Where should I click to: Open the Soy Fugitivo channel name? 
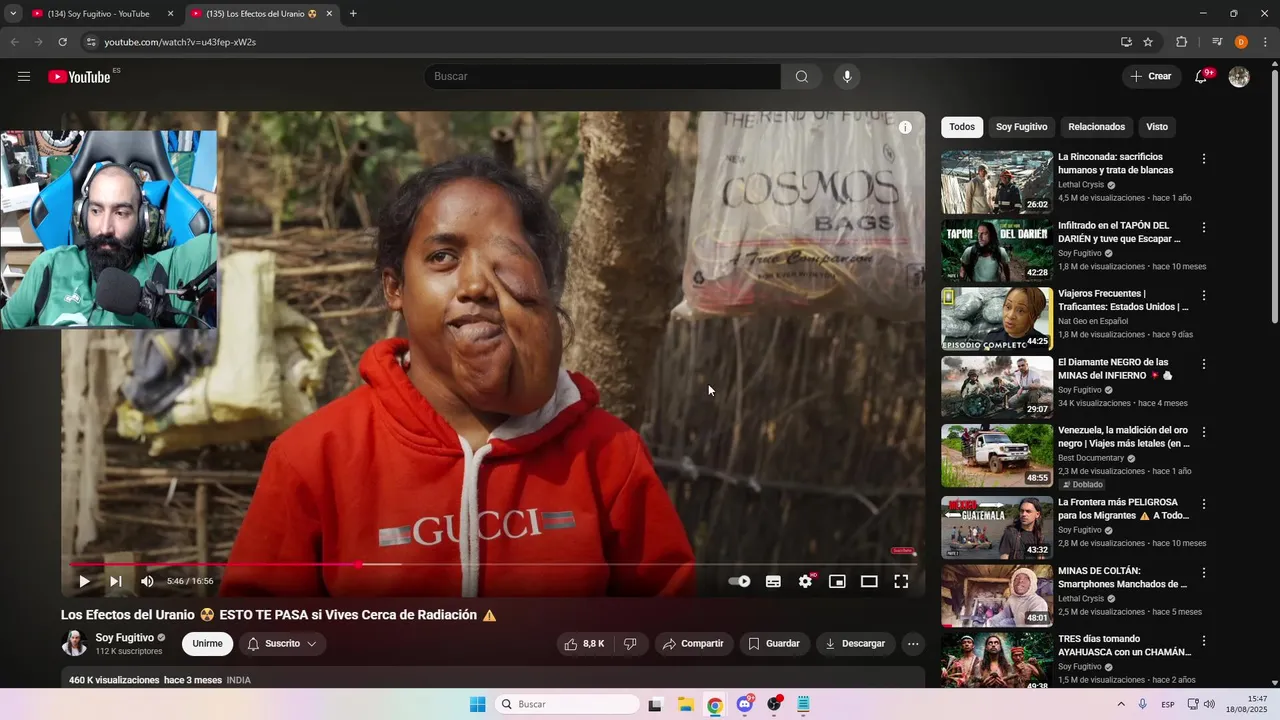125,637
